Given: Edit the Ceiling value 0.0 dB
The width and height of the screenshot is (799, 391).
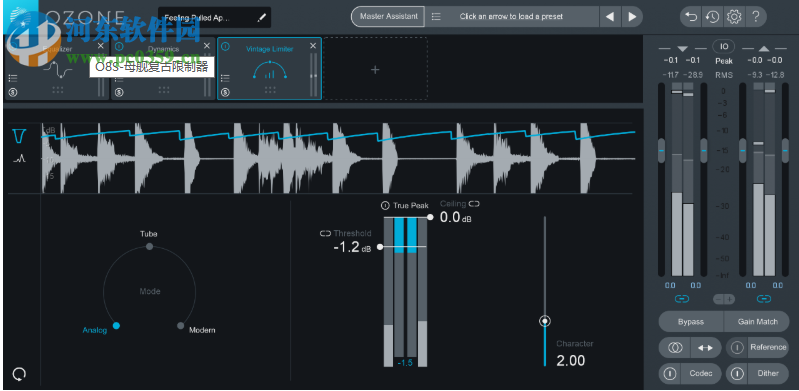Looking at the screenshot, I should click(456, 218).
